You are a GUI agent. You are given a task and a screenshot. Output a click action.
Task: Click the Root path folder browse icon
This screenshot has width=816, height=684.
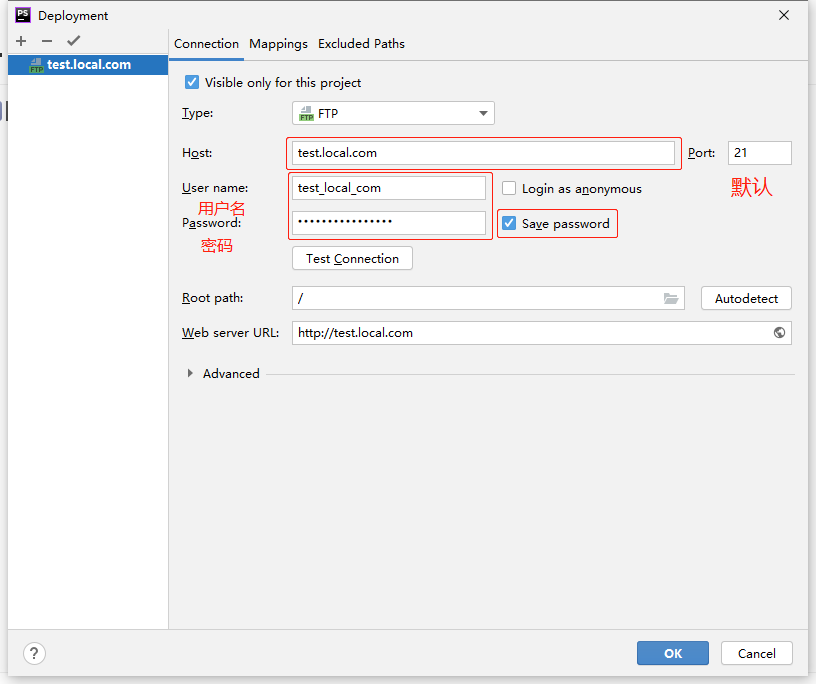[x=671, y=298]
